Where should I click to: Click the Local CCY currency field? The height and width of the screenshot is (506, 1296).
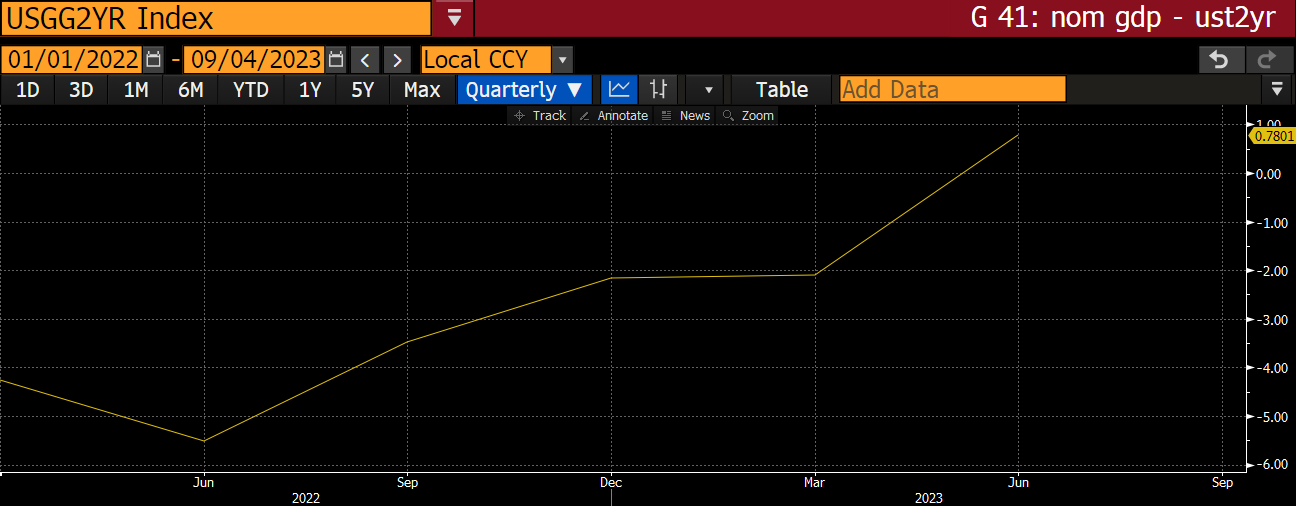coord(487,59)
